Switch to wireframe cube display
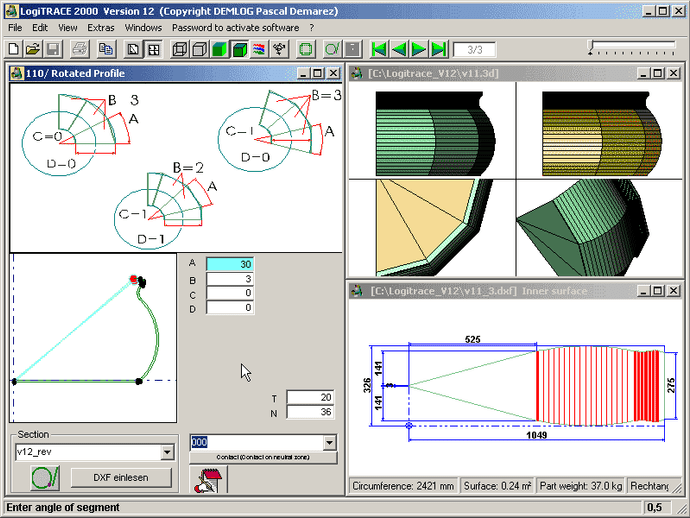The height and width of the screenshot is (518, 690). tap(180, 49)
